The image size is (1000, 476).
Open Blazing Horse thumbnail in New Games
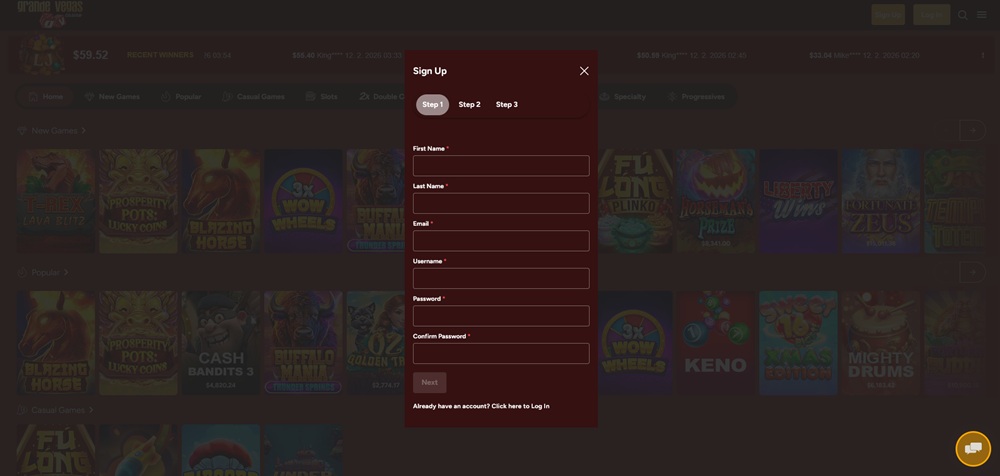pyautogui.click(x=221, y=202)
